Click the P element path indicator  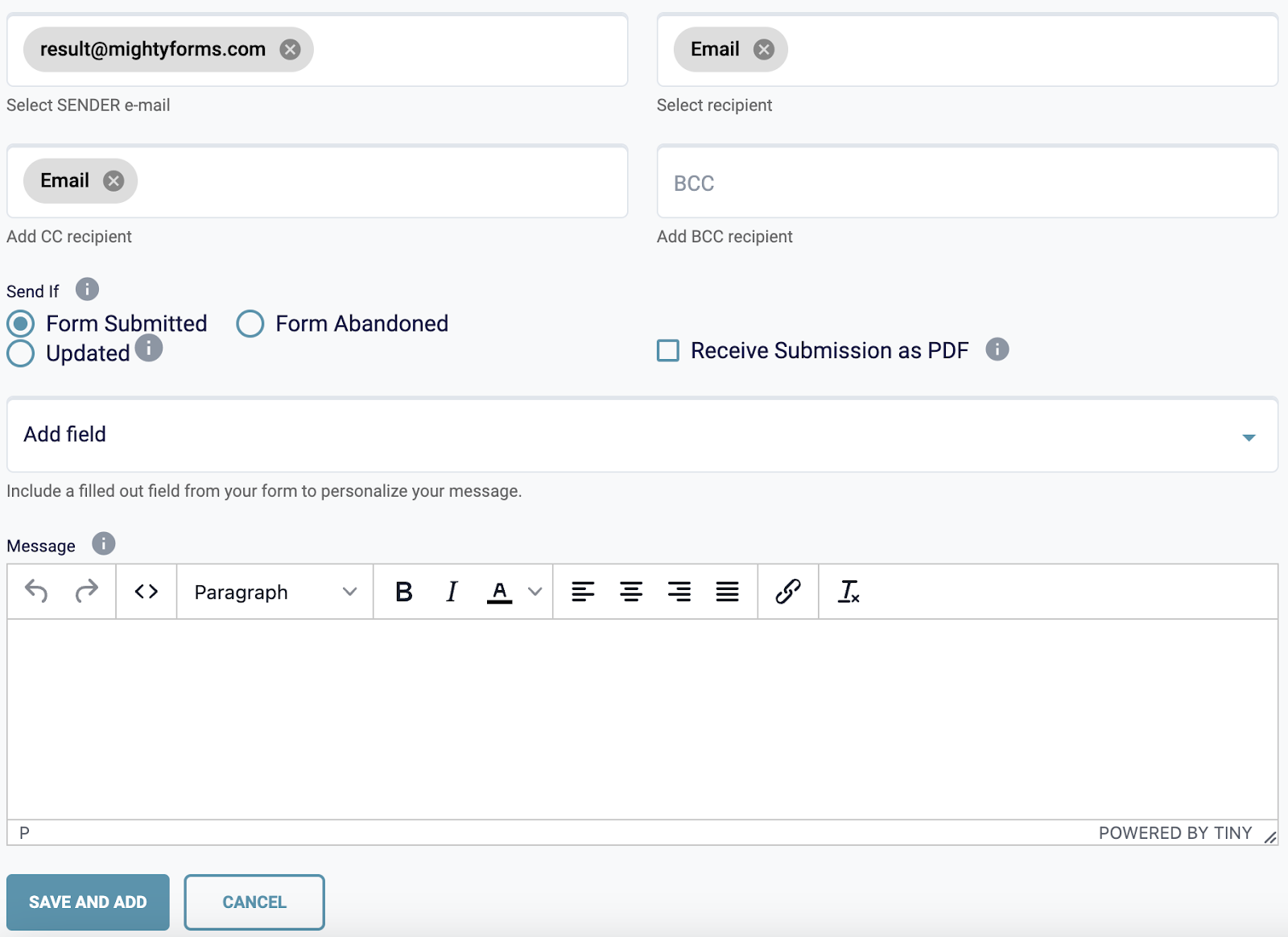(24, 833)
